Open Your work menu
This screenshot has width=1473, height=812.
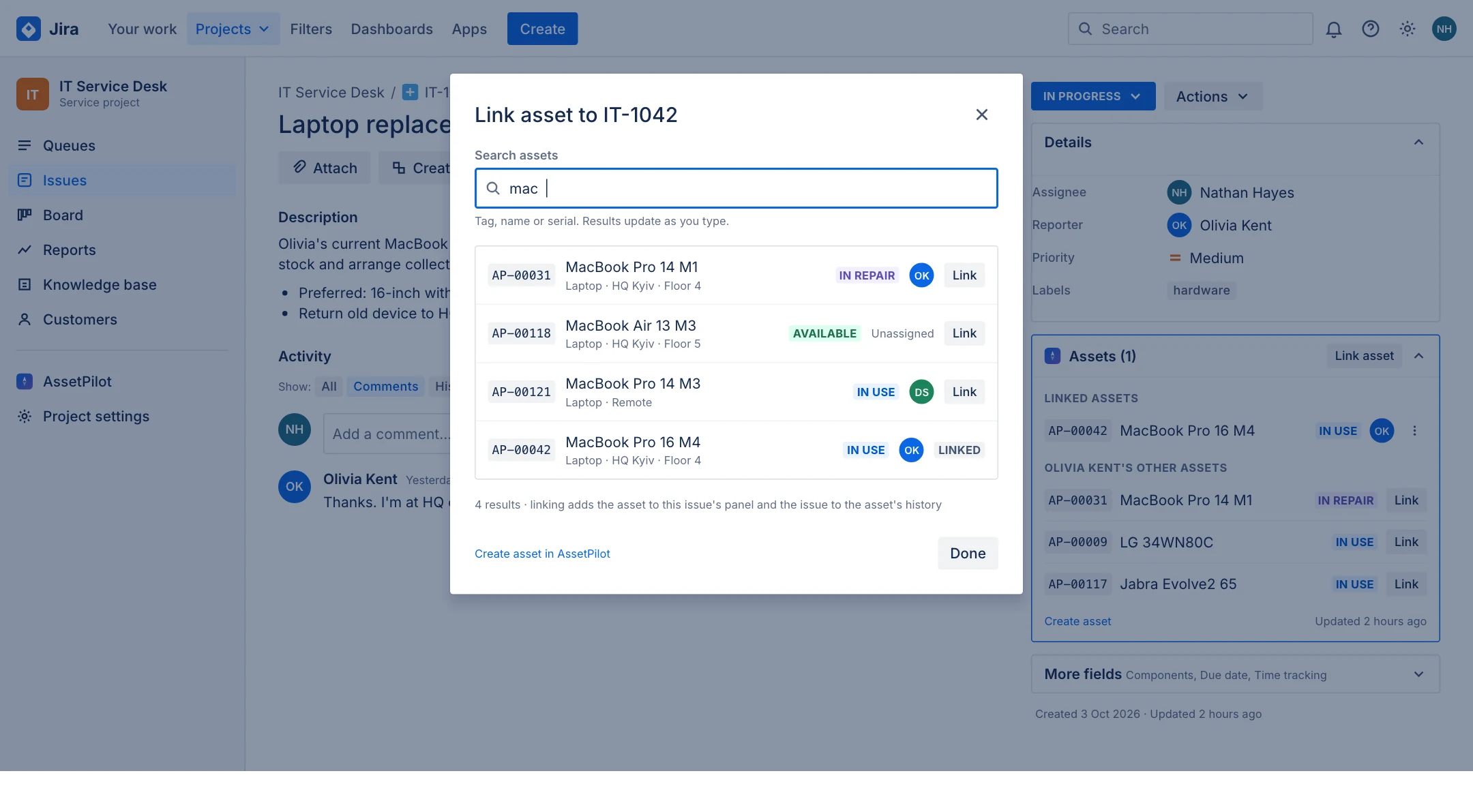click(x=142, y=29)
